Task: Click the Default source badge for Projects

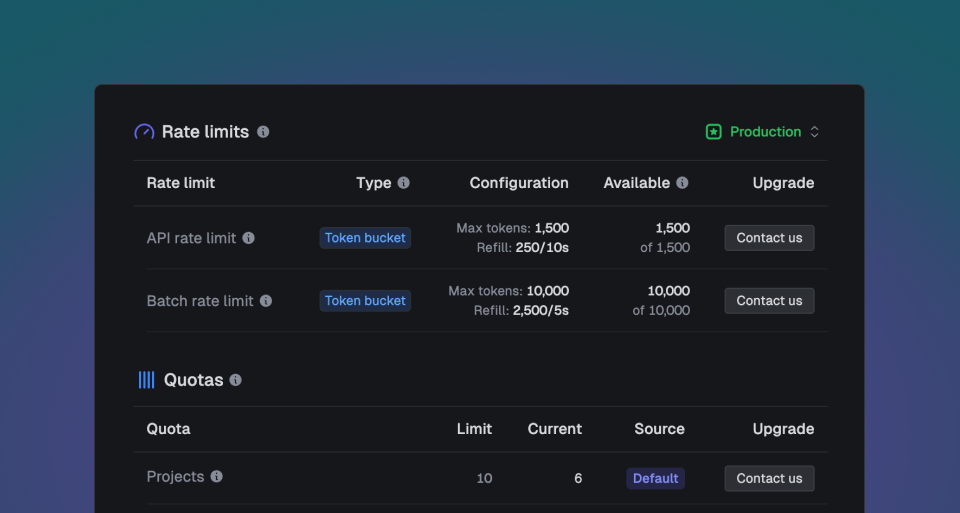Action: 655,479
